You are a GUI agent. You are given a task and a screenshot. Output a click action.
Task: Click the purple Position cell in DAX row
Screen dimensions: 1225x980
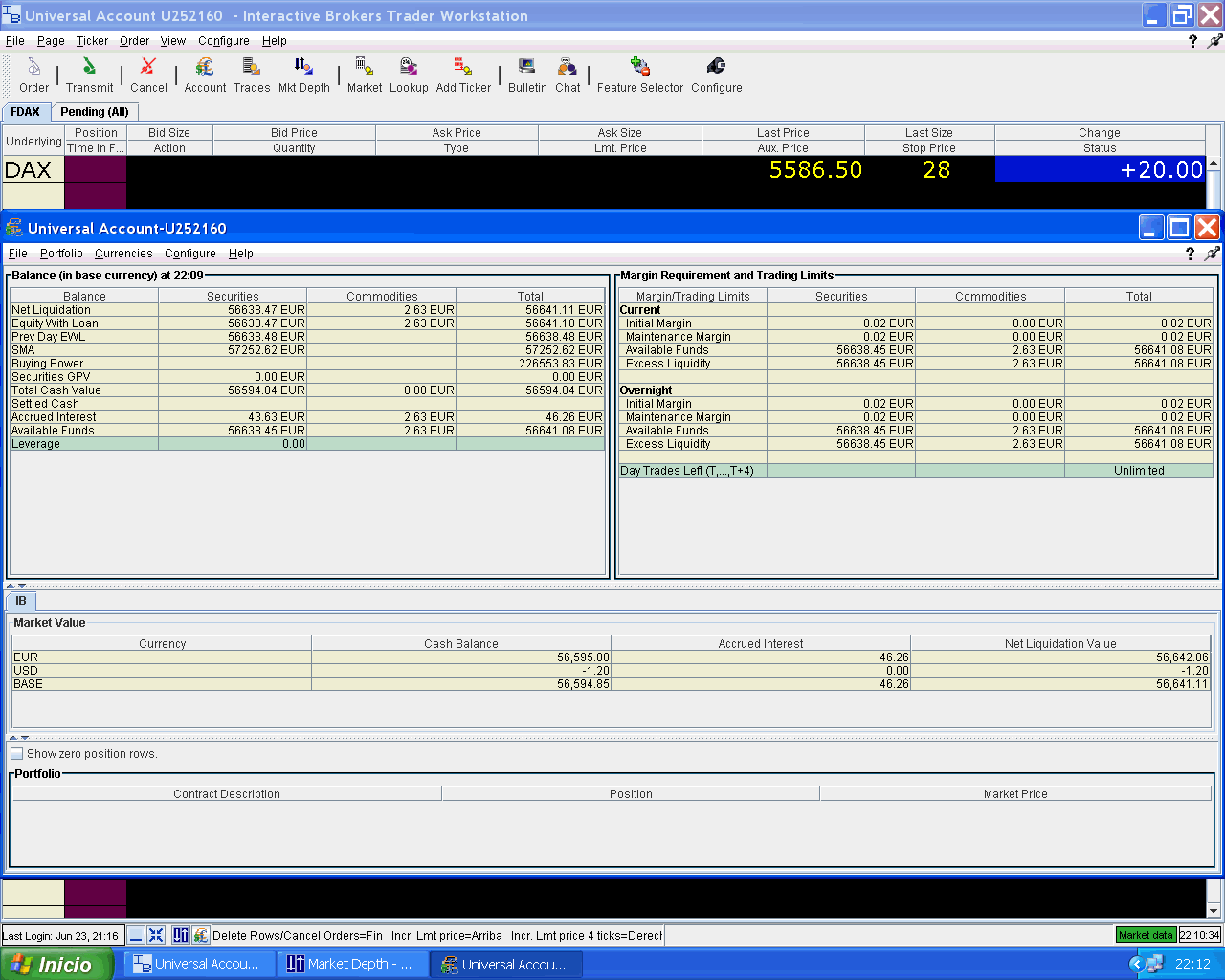[96, 169]
